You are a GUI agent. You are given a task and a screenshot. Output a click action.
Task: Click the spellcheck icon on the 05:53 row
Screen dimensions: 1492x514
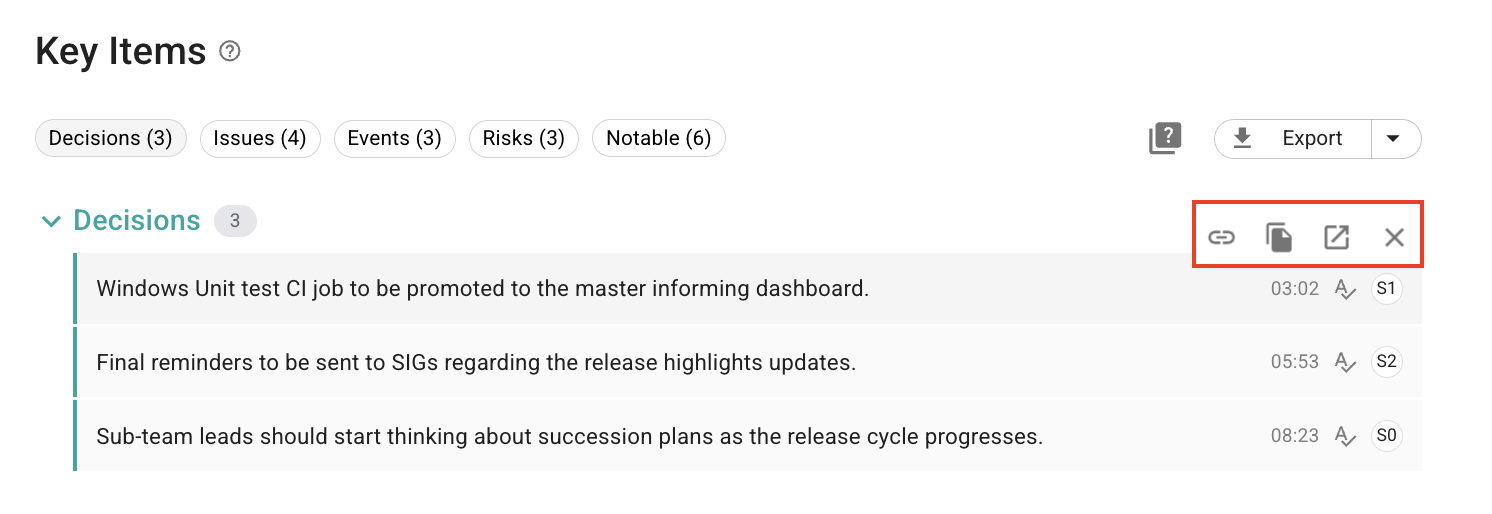pos(1346,362)
